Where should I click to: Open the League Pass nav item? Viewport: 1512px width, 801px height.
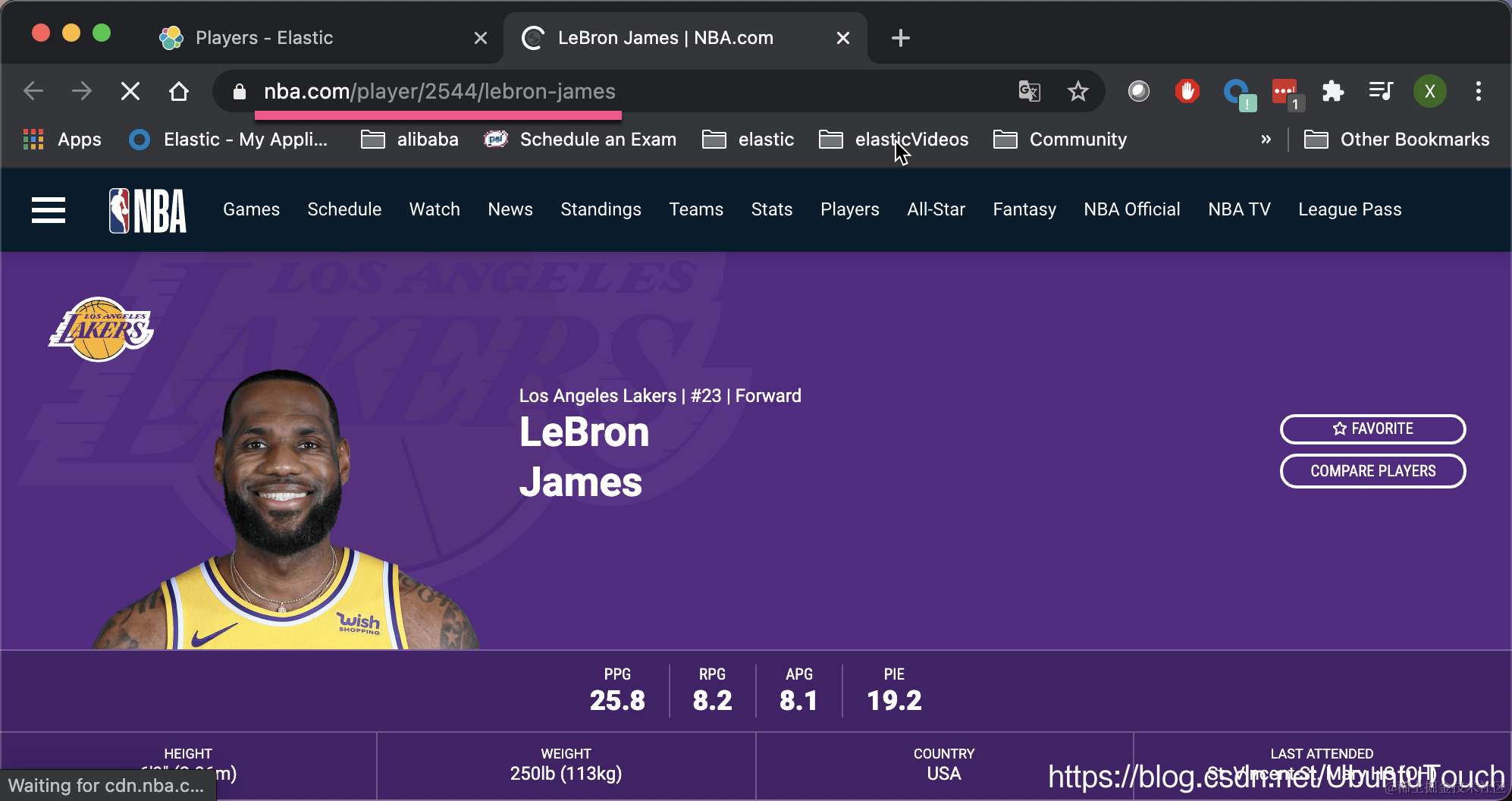click(1350, 209)
